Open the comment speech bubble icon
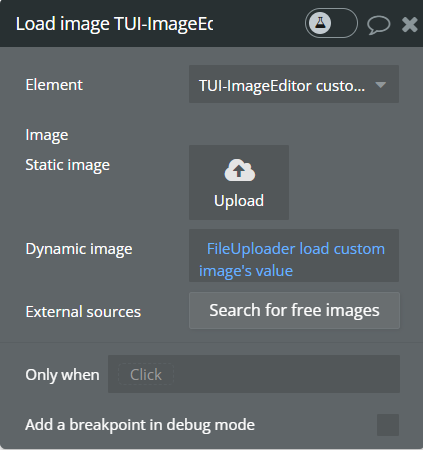The width and height of the screenshot is (423, 450). click(x=379, y=25)
